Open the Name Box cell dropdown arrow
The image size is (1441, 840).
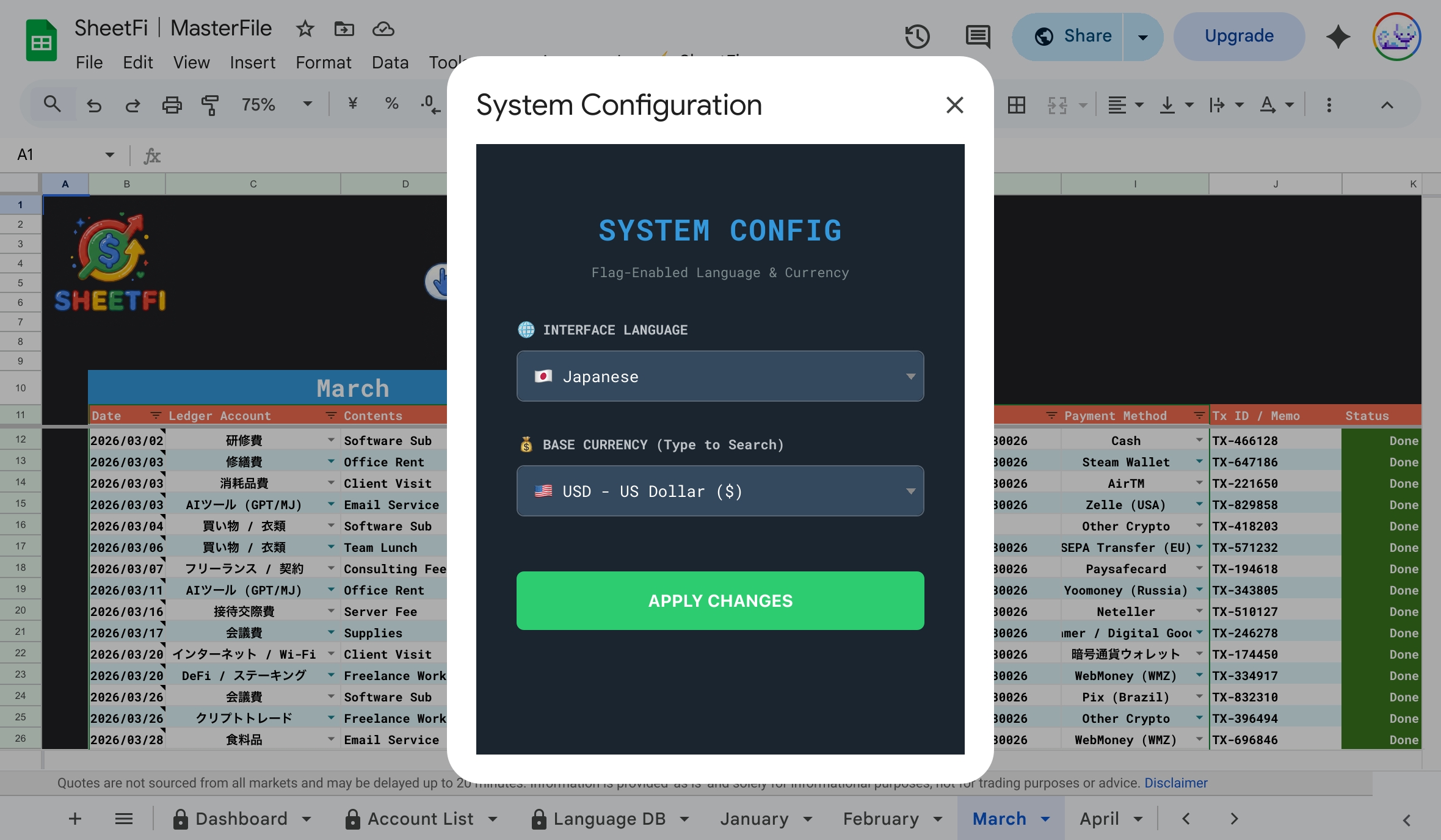(110, 155)
